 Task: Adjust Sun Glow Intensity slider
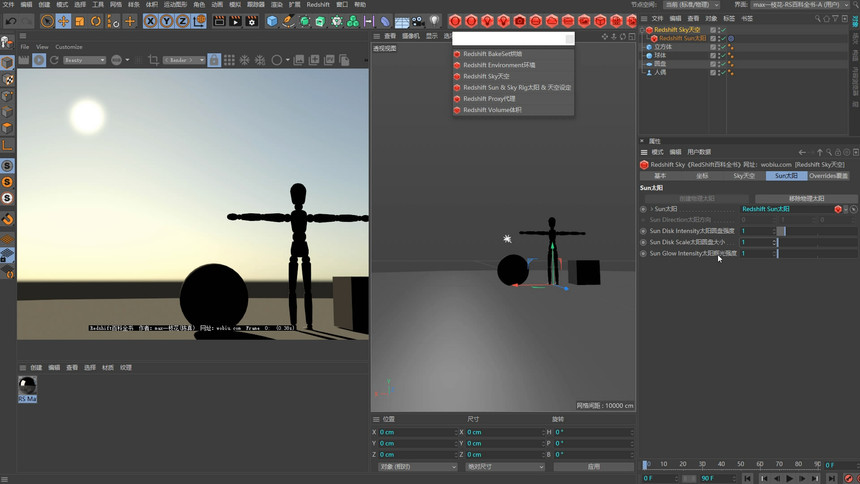coord(818,254)
